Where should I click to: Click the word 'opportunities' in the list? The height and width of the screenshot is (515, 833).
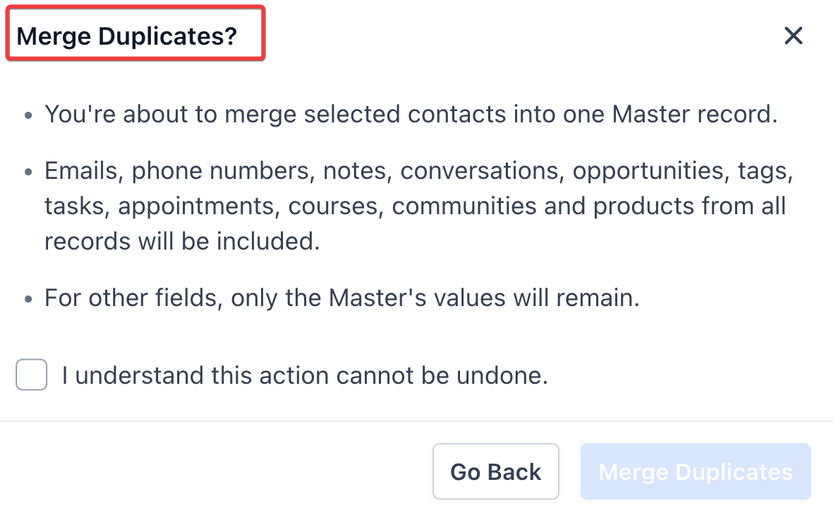pyautogui.click(x=649, y=172)
